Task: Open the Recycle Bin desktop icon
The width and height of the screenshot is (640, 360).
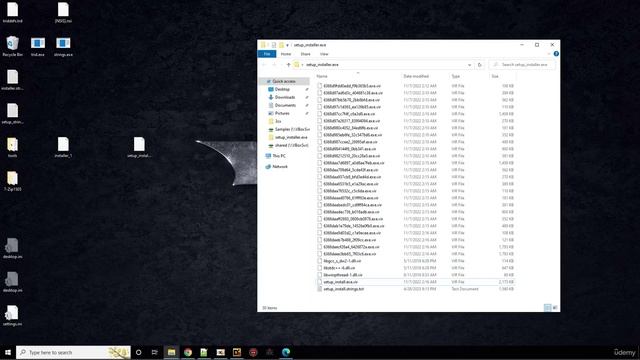Action: (12, 46)
